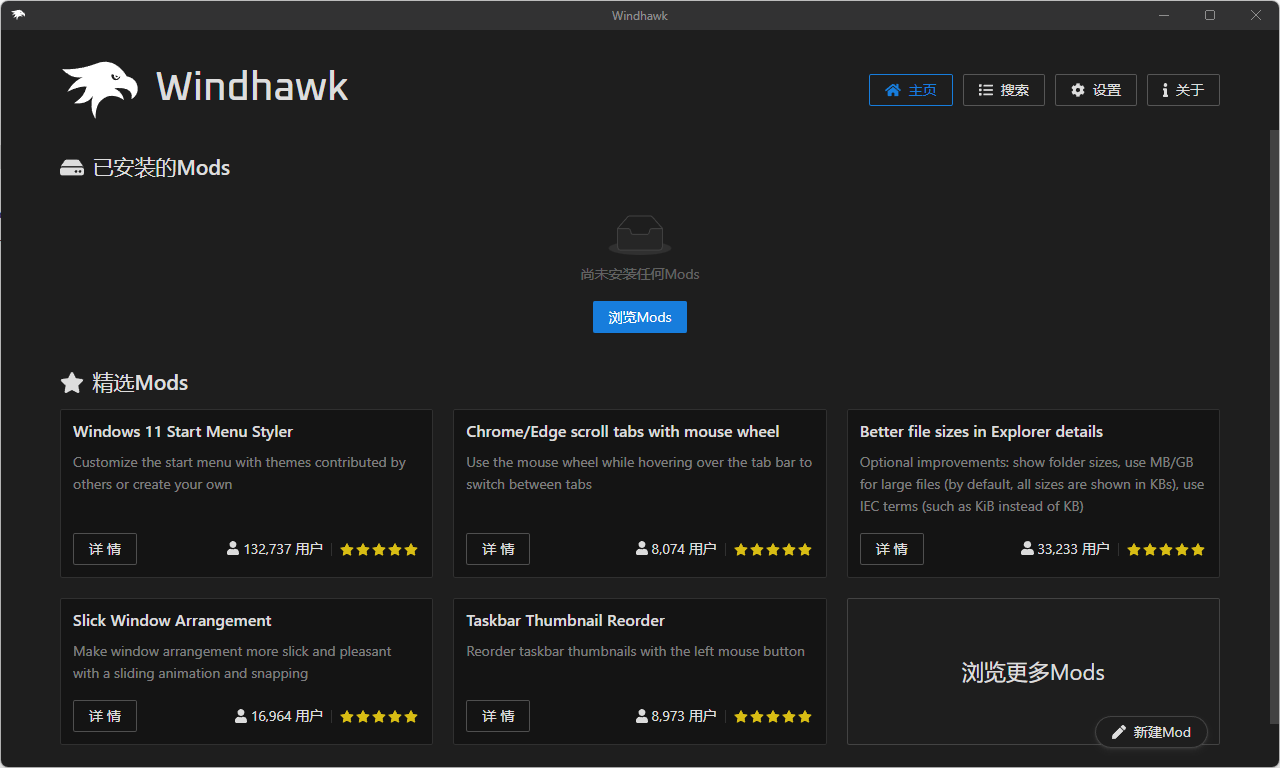Screen dimensions: 1280x768
Task: Open the 主页 home tab
Action: coord(911,90)
